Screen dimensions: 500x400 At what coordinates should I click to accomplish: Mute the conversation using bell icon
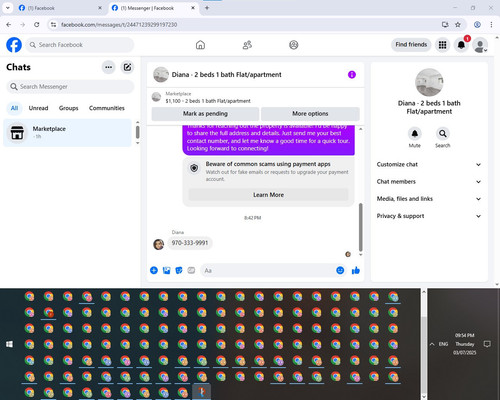click(415, 134)
